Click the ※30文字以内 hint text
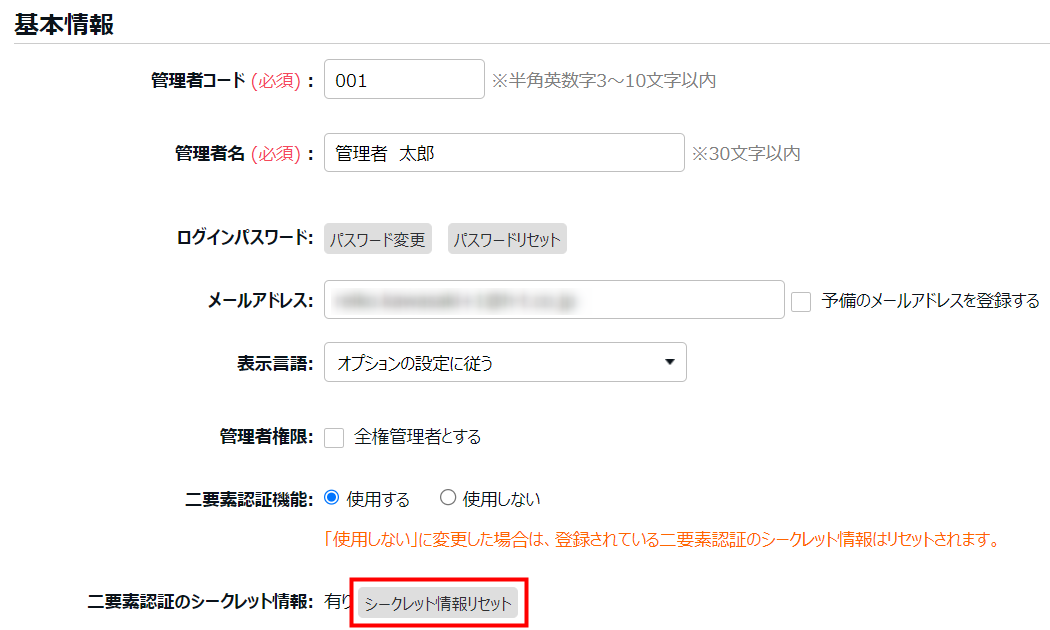Screen dimensions: 1050x630 [x=746, y=154]
